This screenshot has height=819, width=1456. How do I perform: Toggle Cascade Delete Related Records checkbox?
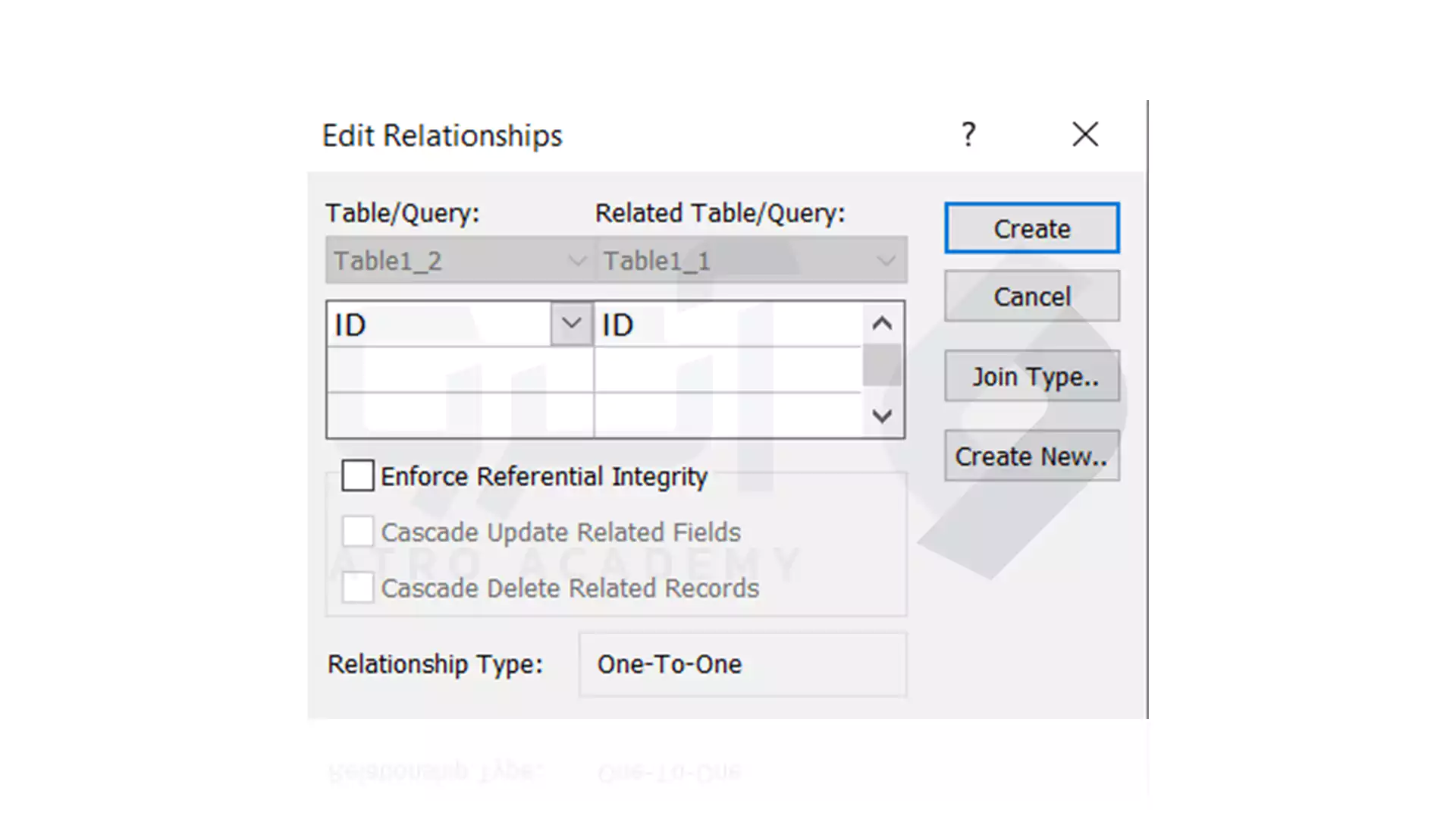click(x=357, y=588)
